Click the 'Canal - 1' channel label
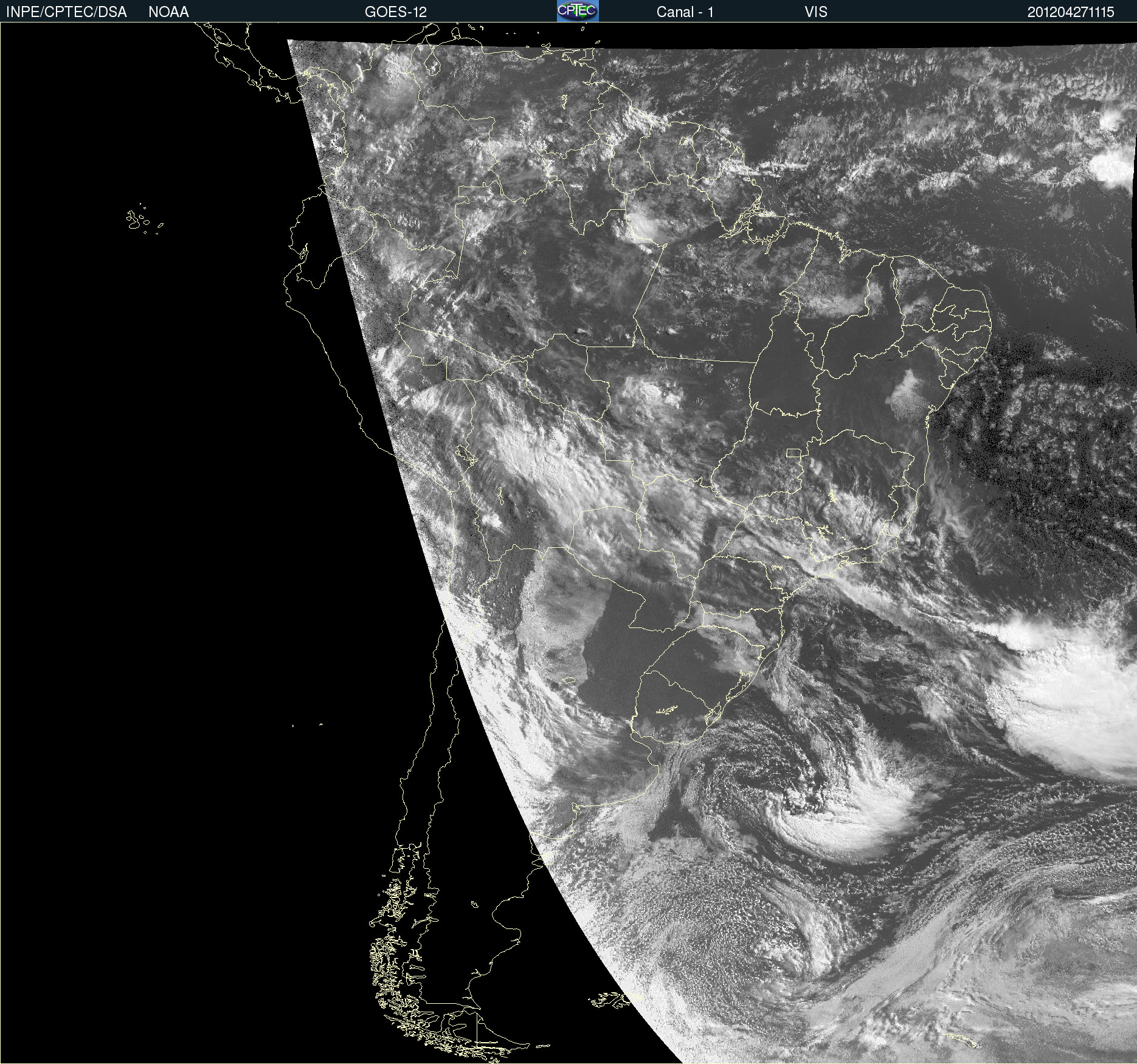The width and height of the screenshot is (1137, 1064). (x=685, y=12)
